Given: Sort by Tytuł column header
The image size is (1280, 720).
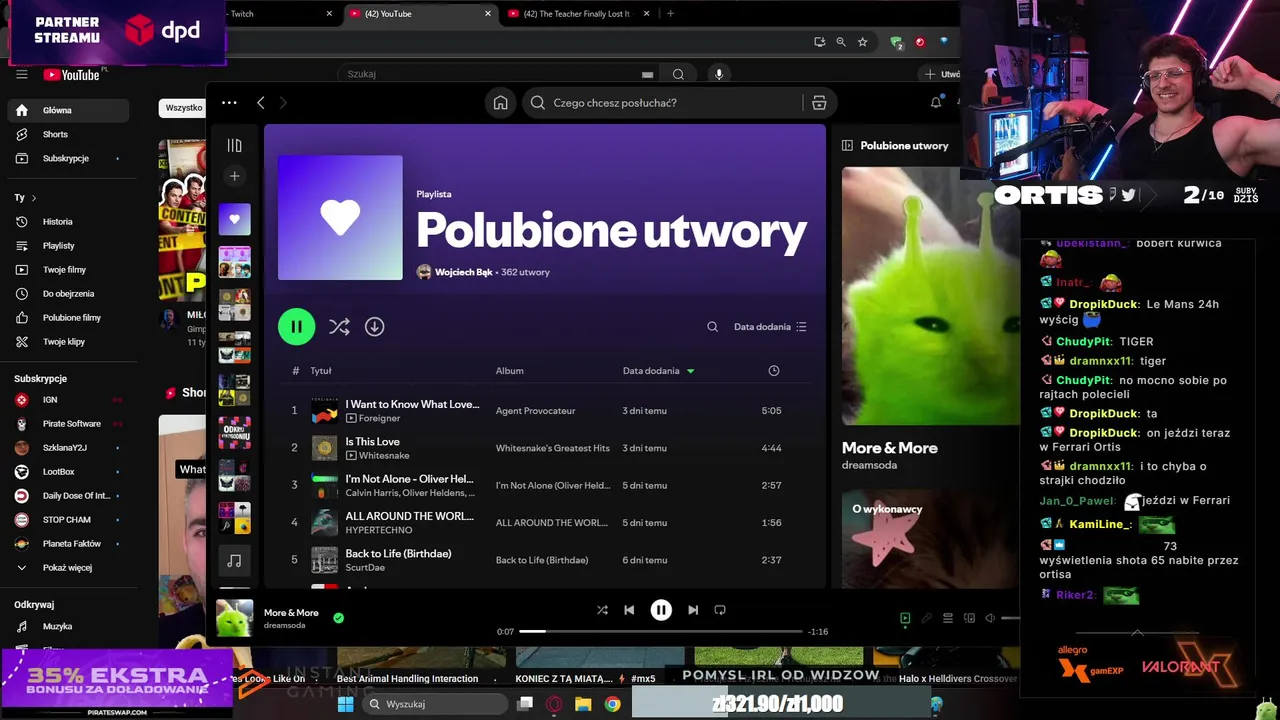Looking at the screenshot, I should point(320,370).
